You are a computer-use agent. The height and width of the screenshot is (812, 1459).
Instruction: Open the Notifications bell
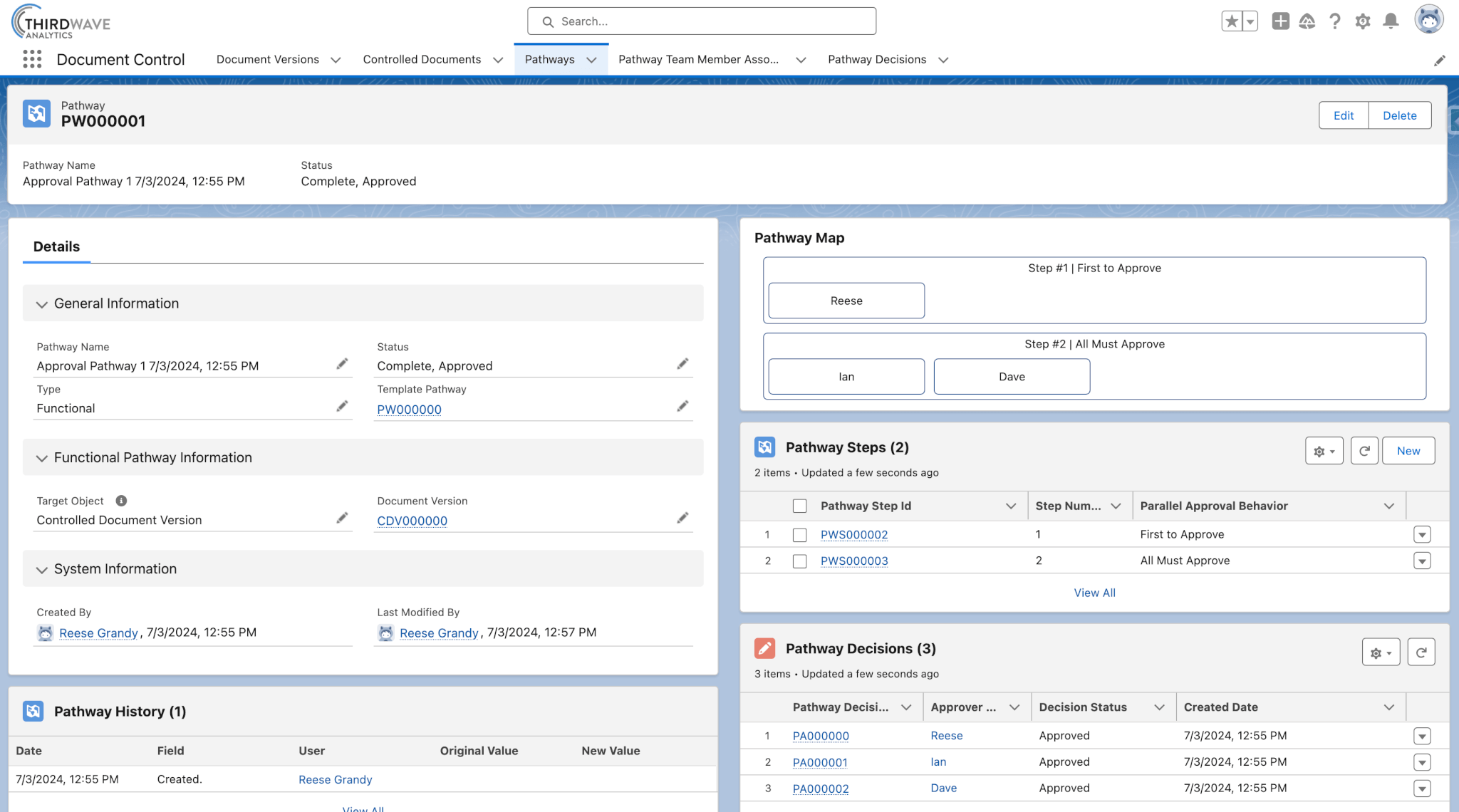[x=1391, y=21]
